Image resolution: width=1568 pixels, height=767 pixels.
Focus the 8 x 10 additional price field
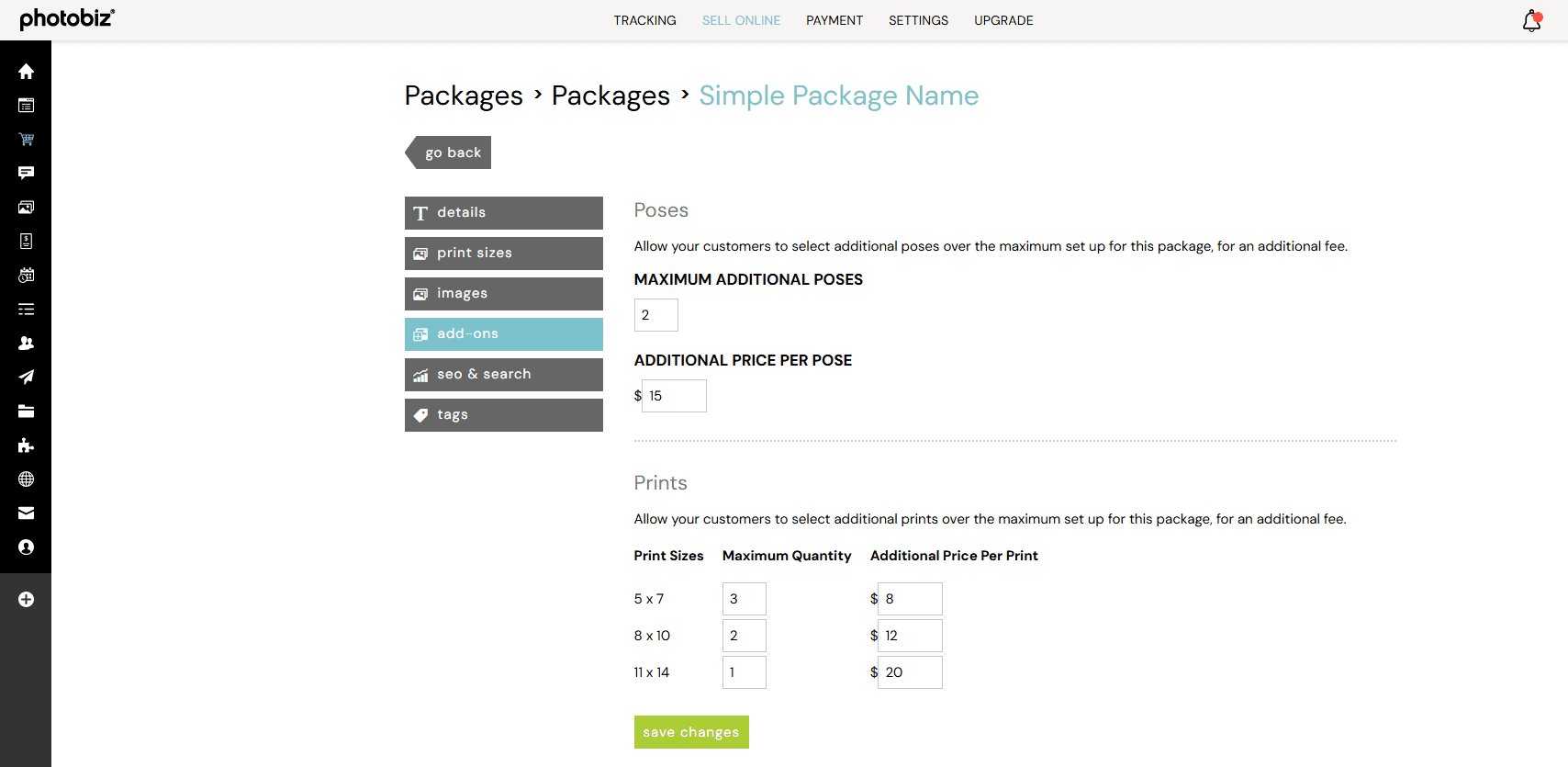click(910, 636)
